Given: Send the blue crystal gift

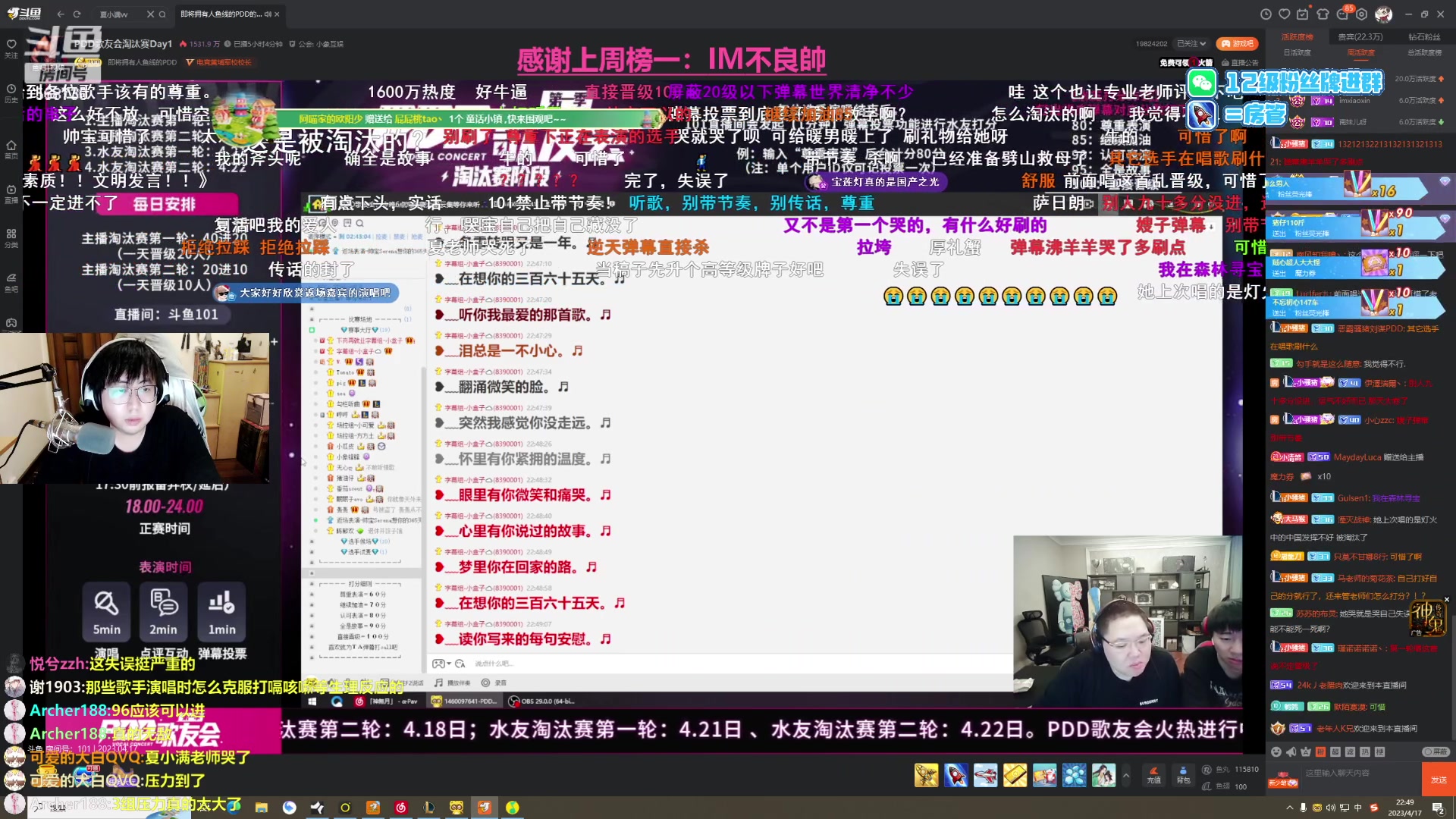Looking at the screenshot, I should 1075,775.
